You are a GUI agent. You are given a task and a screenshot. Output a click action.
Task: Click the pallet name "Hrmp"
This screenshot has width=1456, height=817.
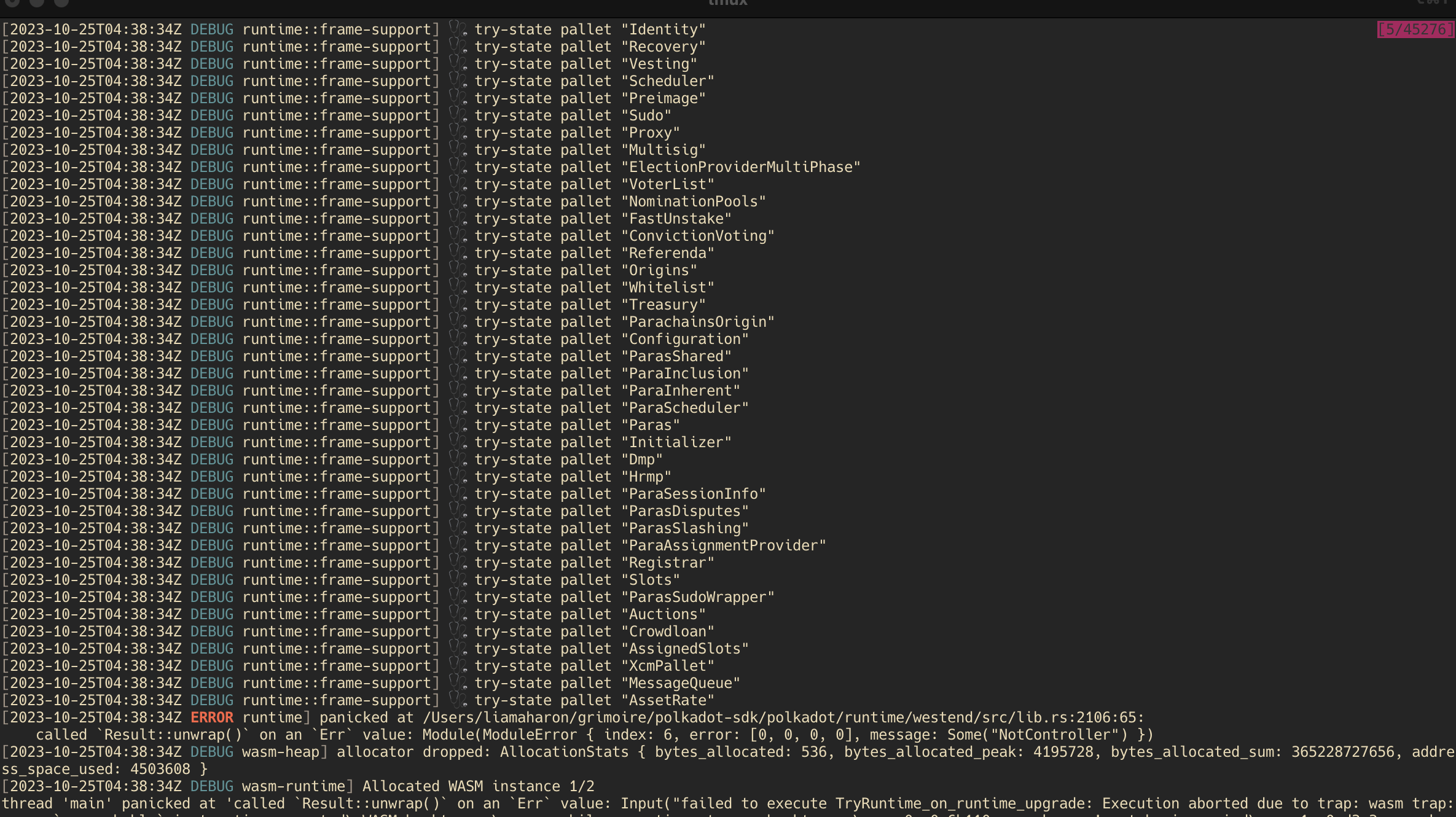pos(646,477)
